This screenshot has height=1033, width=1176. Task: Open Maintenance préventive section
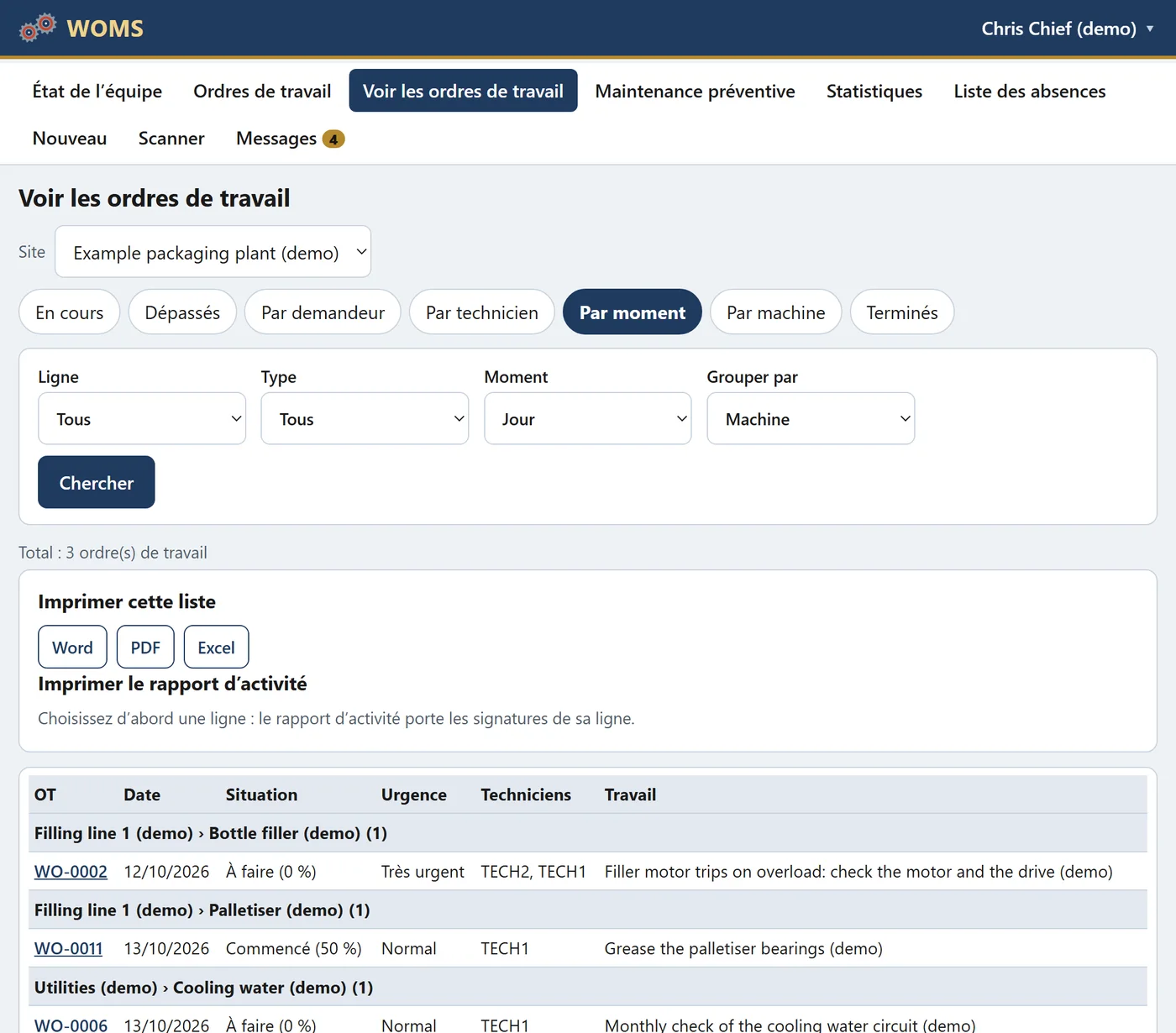tap(695, 91)
